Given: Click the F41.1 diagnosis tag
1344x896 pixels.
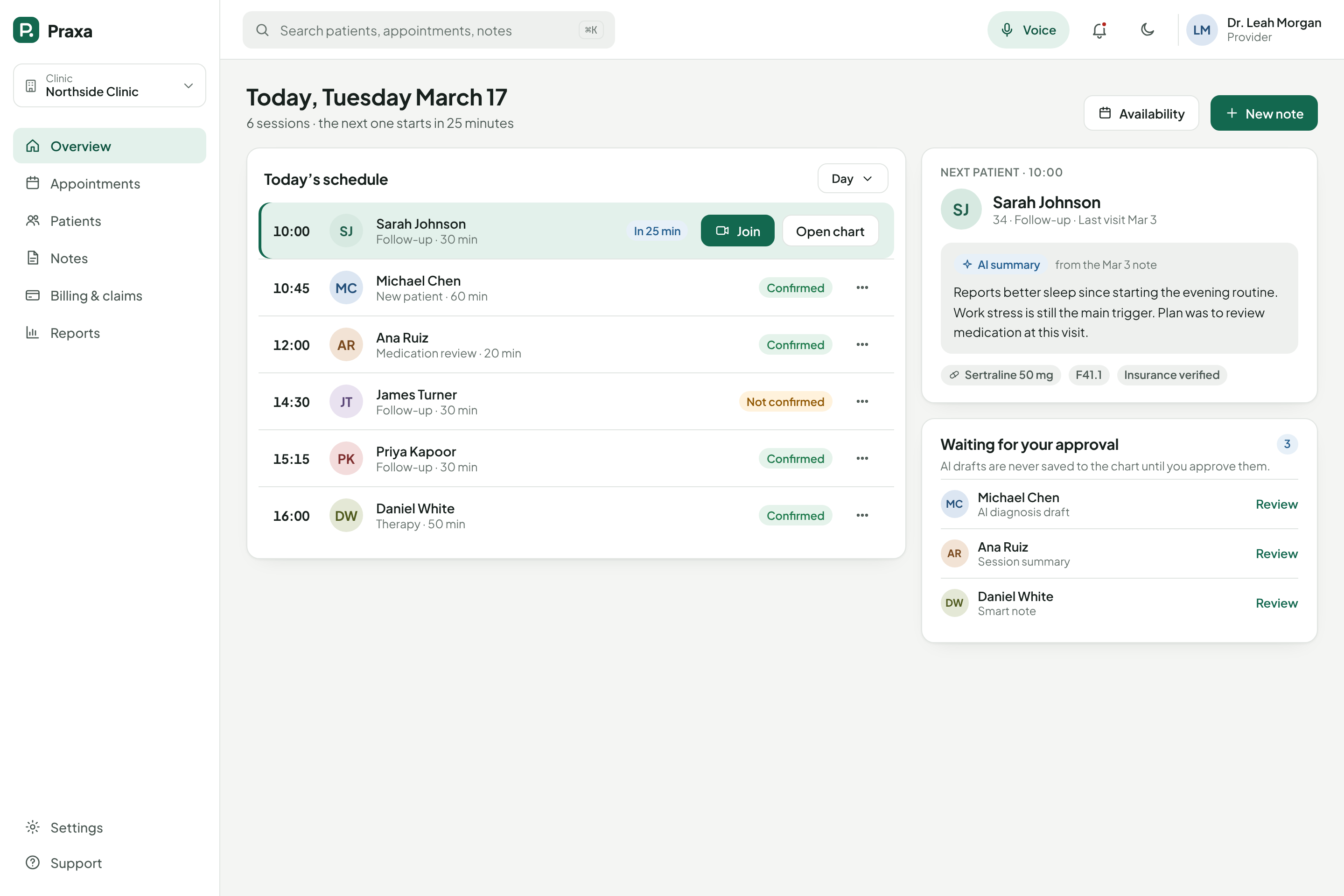Looking at the screenshot, I should tap(1089, 375).
